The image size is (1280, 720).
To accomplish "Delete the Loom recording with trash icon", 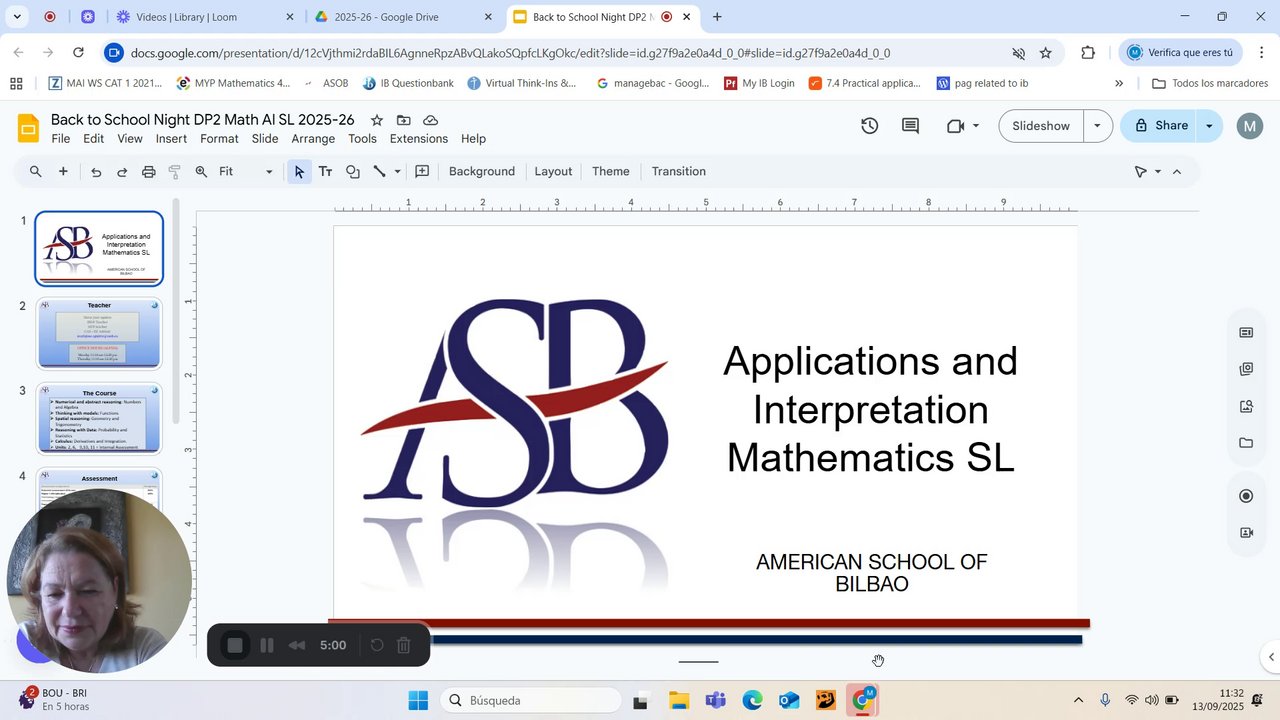I will click(404, 645).
